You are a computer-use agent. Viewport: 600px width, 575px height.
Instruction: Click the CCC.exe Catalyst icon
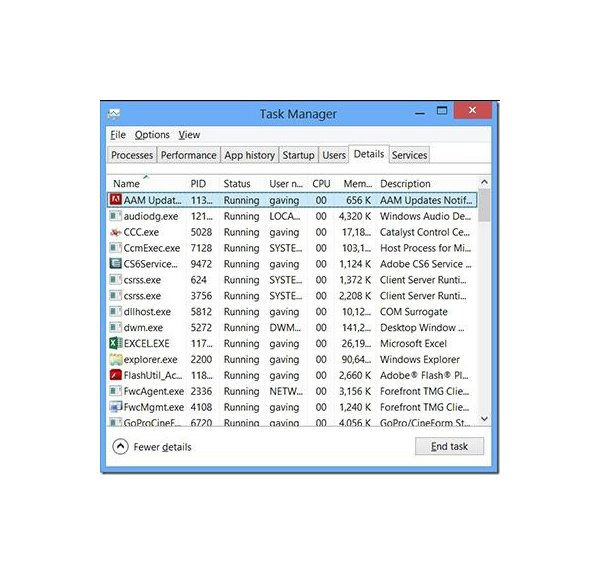(x=116, y=232)
